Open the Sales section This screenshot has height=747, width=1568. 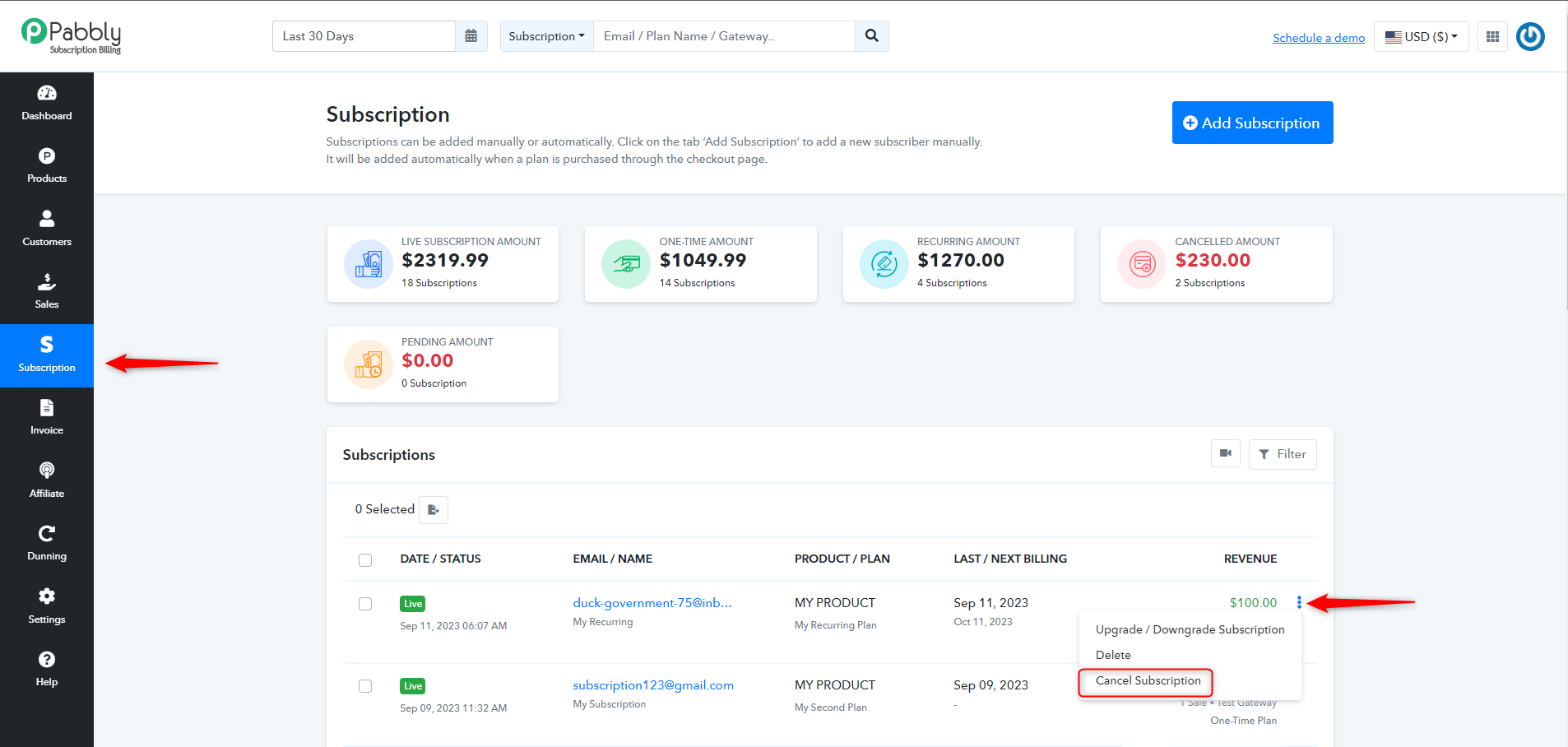(x=47, y=292)
